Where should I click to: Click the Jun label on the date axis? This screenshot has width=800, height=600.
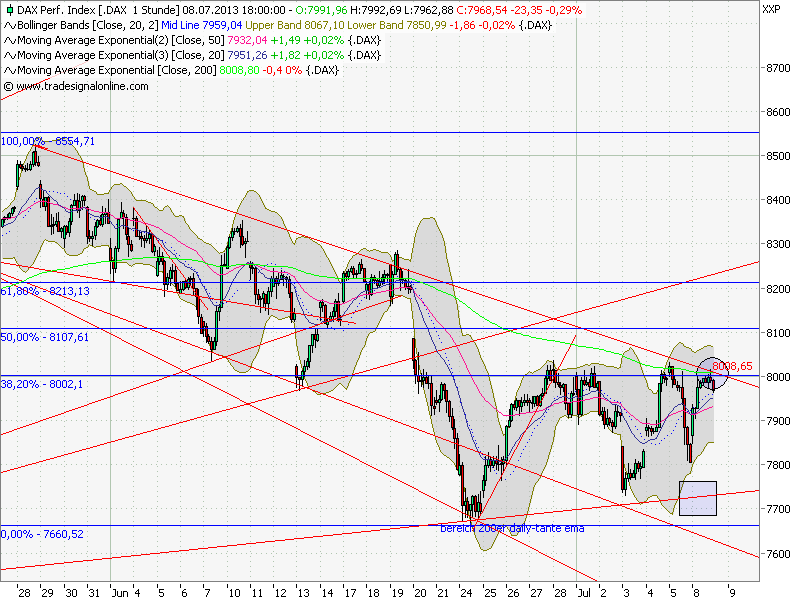(x=120, y=593)
